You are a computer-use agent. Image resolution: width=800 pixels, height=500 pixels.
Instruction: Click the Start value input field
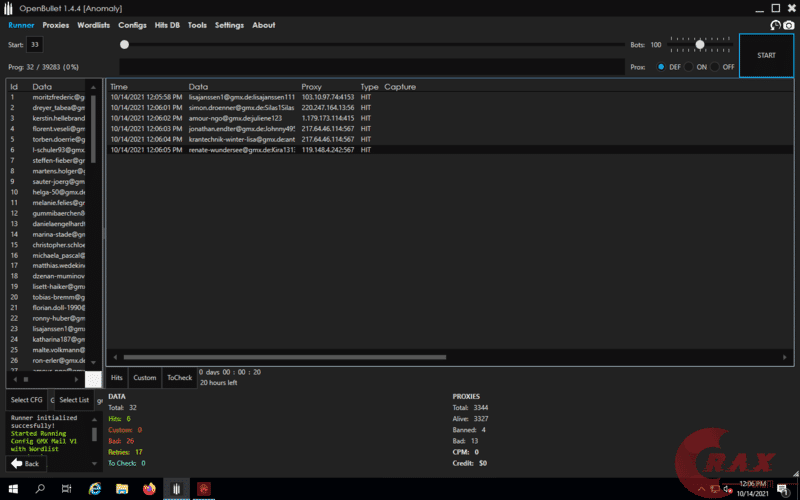[35, 44]
